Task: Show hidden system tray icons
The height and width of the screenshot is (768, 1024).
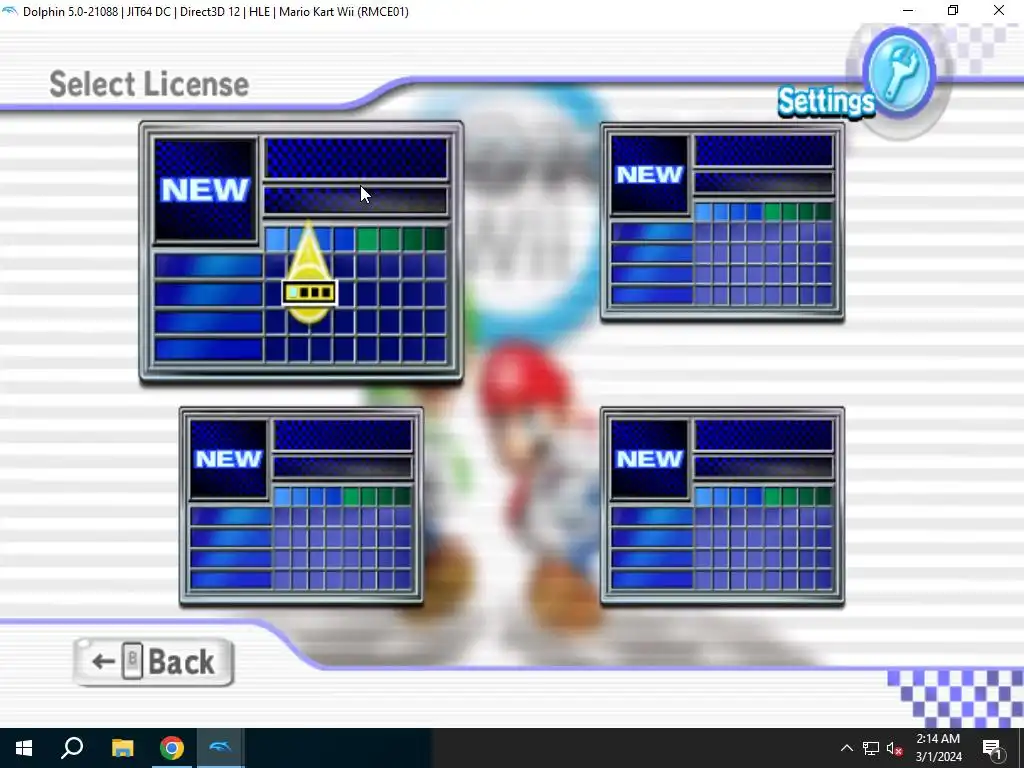Action: click(x=846, y=748)
